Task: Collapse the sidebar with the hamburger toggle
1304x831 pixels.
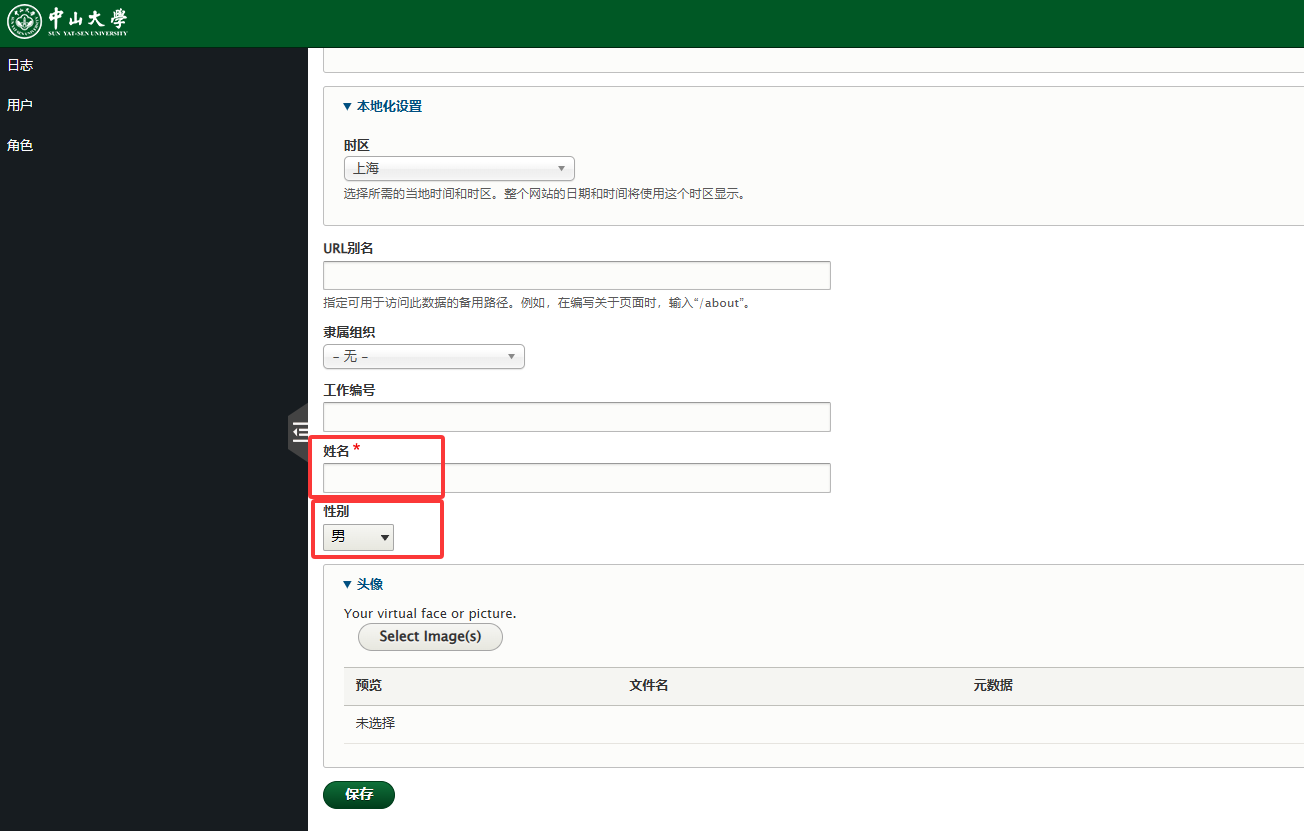Action: point(299,432)
